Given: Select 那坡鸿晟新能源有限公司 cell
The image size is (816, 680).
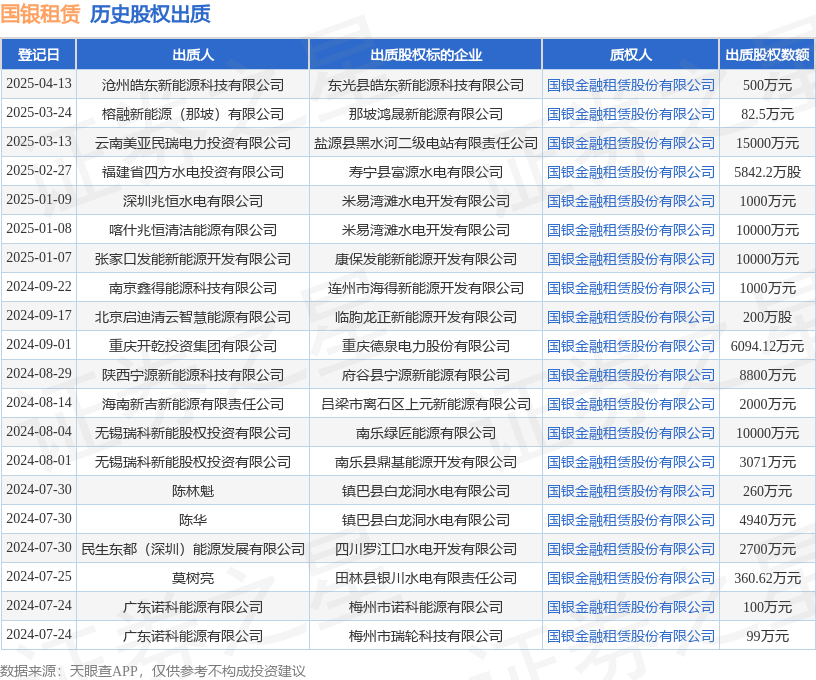Looking at the screenshot, I should [x=426, y=114].
